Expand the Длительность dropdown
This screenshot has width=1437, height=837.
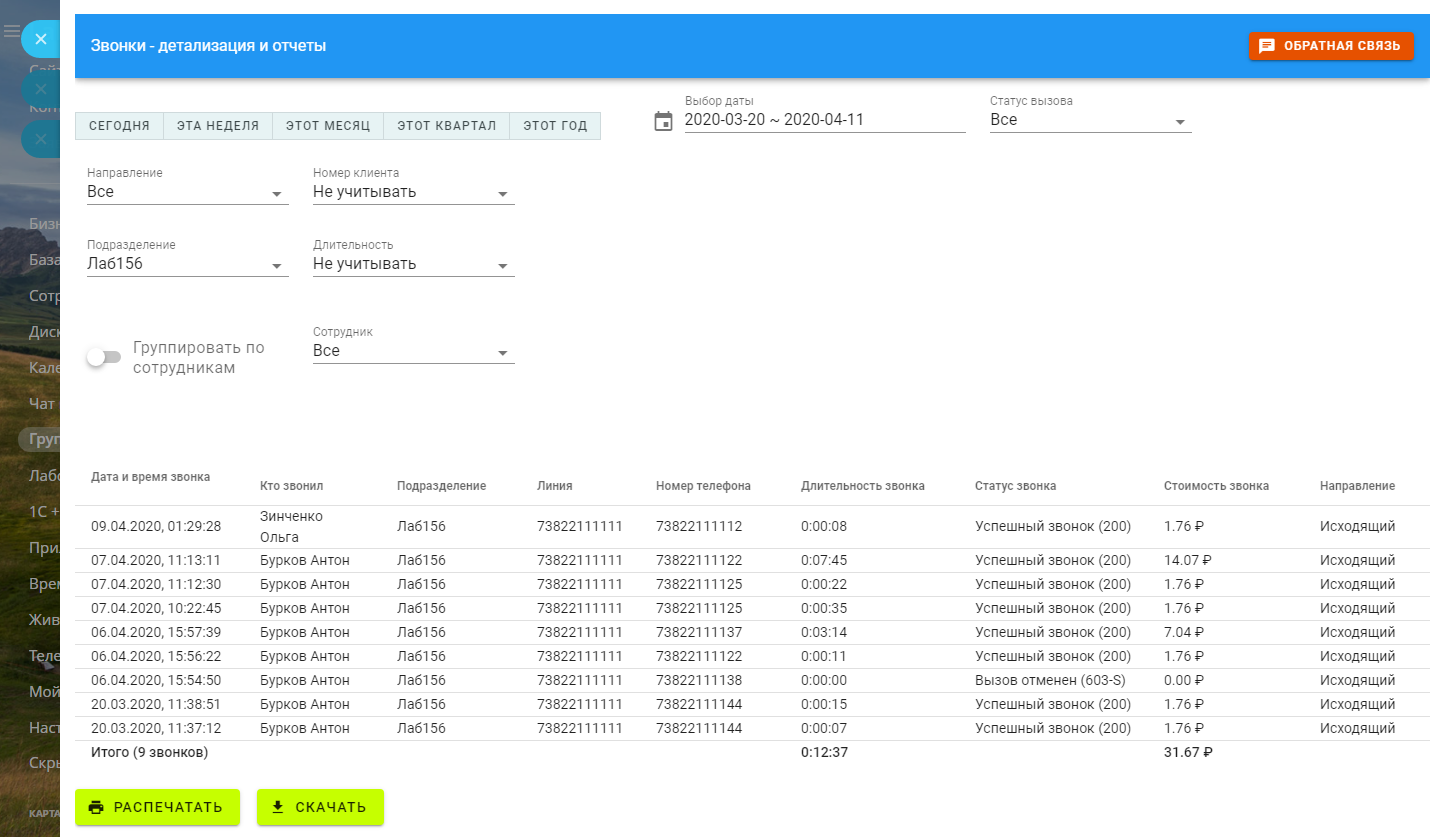pos(413,265)
